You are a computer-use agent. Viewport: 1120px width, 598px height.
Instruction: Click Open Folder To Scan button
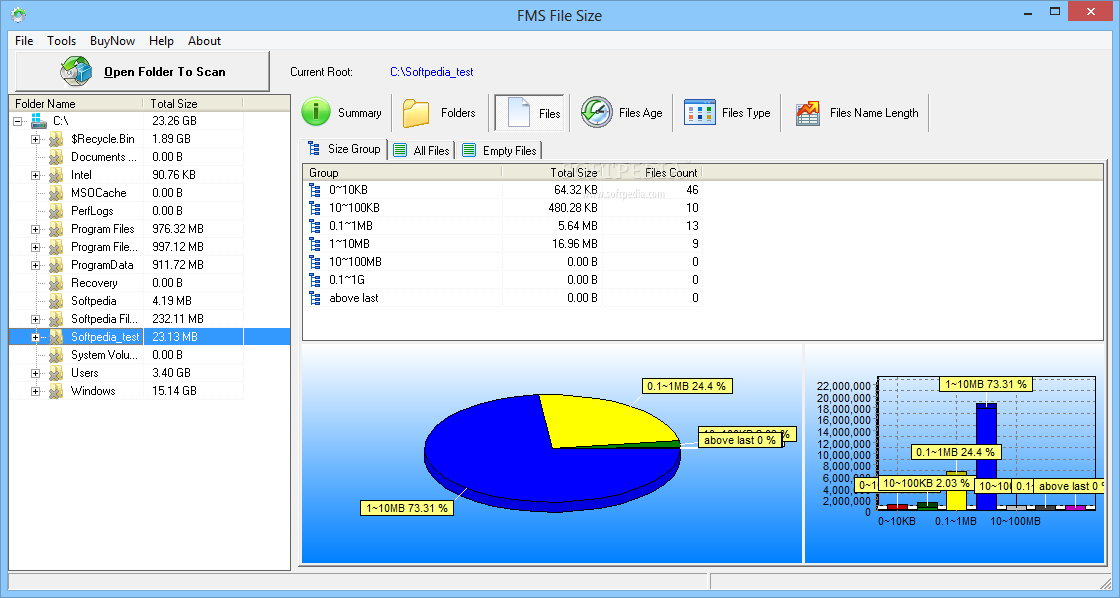pyautogui.click(x=142, y=71)
